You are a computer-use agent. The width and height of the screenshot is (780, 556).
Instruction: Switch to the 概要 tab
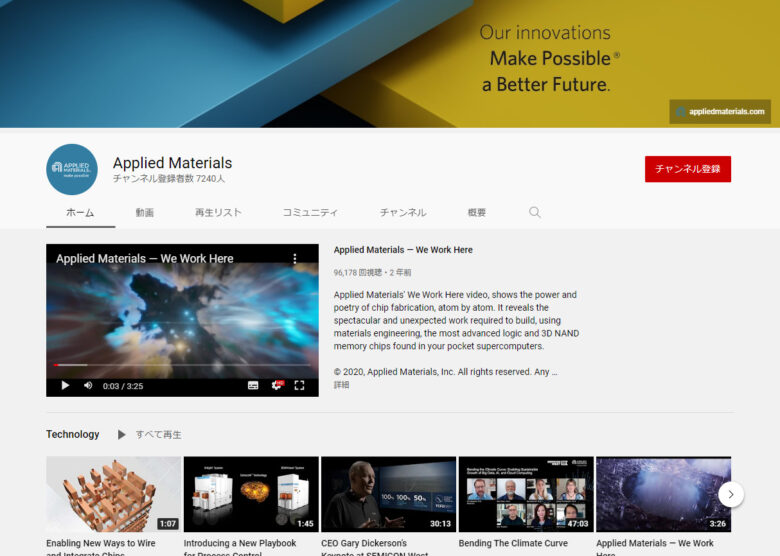(x=477, y=212)
